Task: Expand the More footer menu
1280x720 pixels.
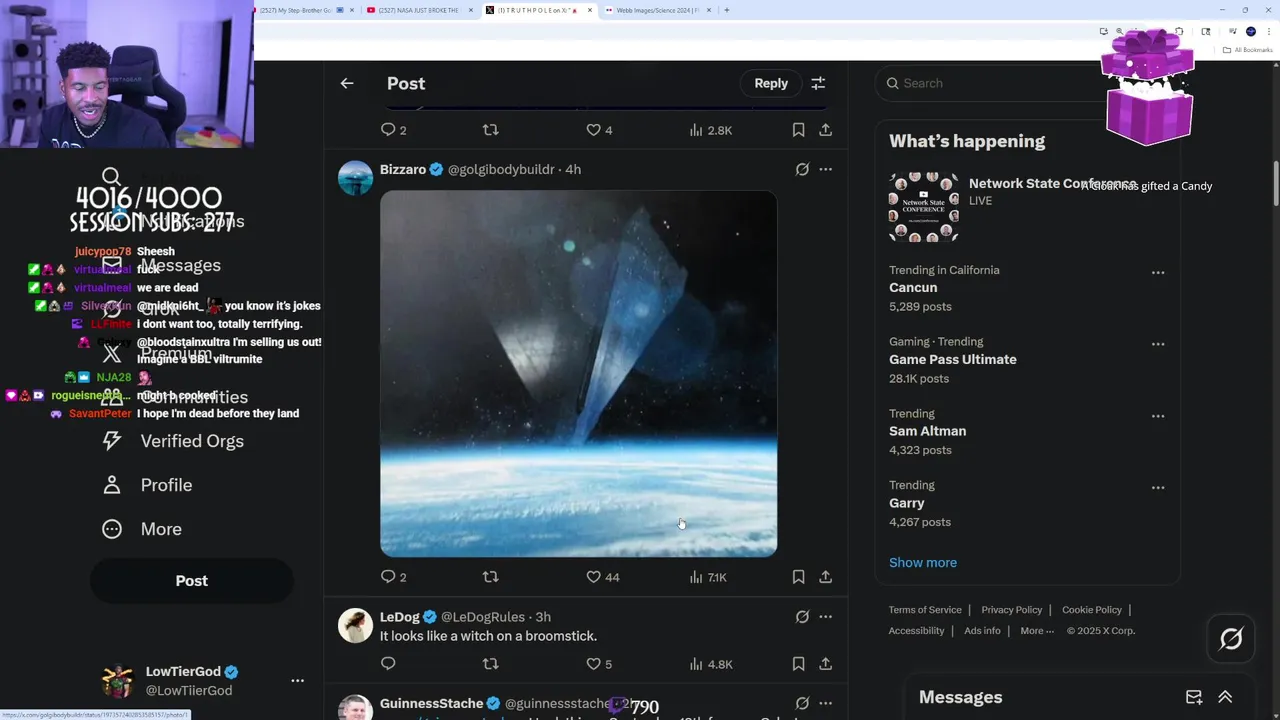Action: 1037,631
